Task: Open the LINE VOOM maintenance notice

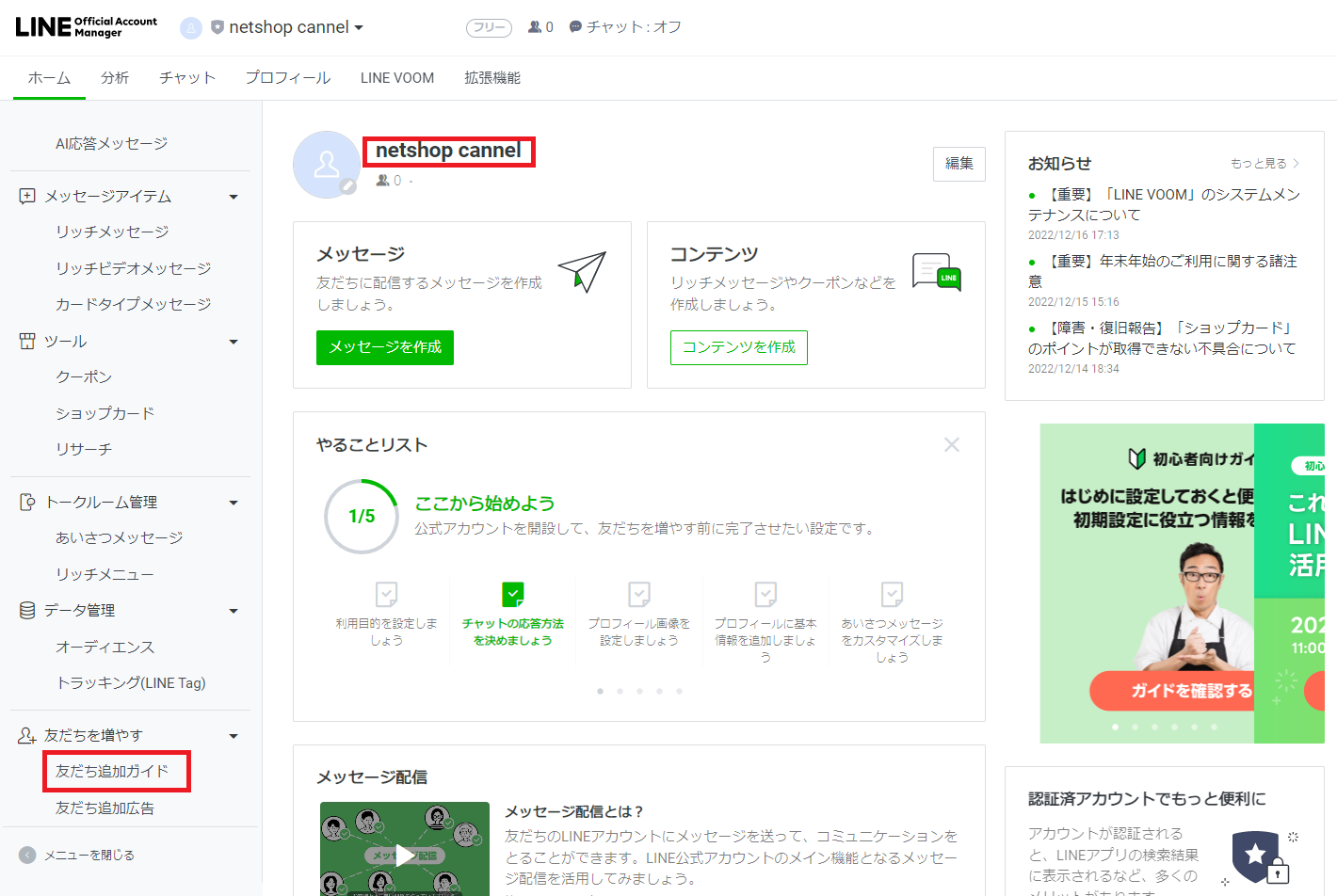Action: point(1164,204)
